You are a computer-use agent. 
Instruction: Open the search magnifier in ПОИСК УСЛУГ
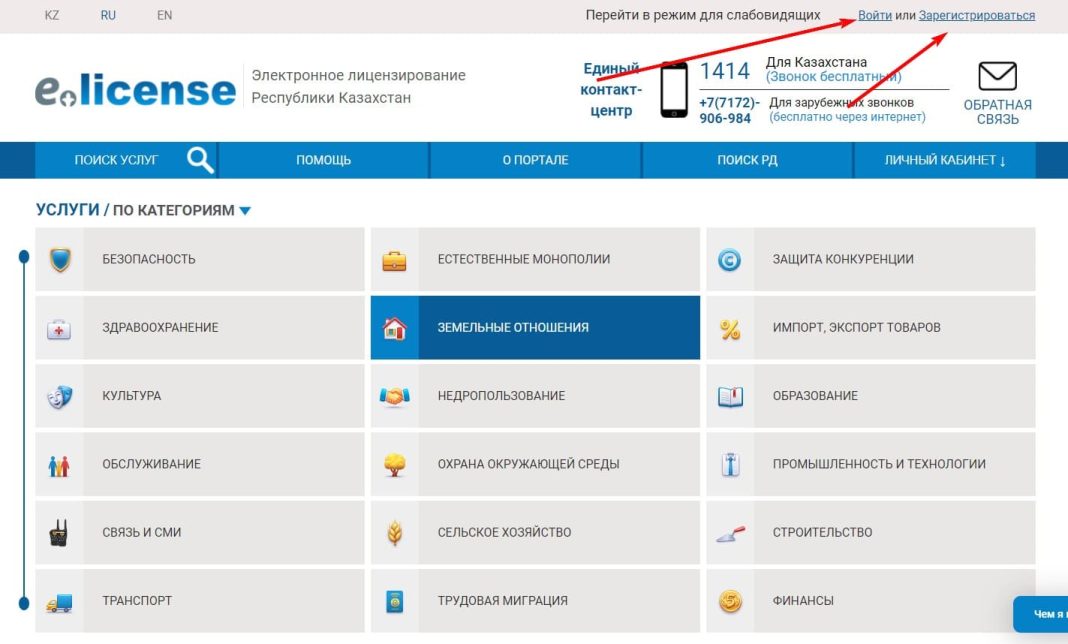coord(197,159)
